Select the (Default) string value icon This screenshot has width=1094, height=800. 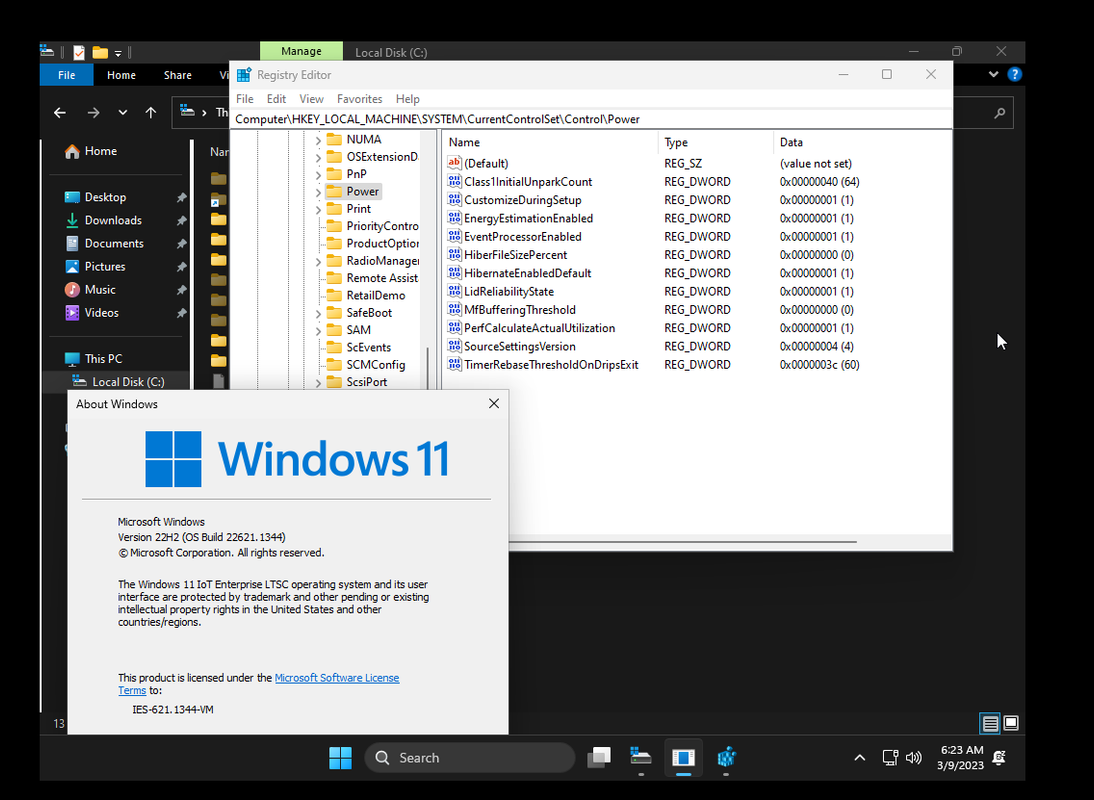click(x=454, y=163)
